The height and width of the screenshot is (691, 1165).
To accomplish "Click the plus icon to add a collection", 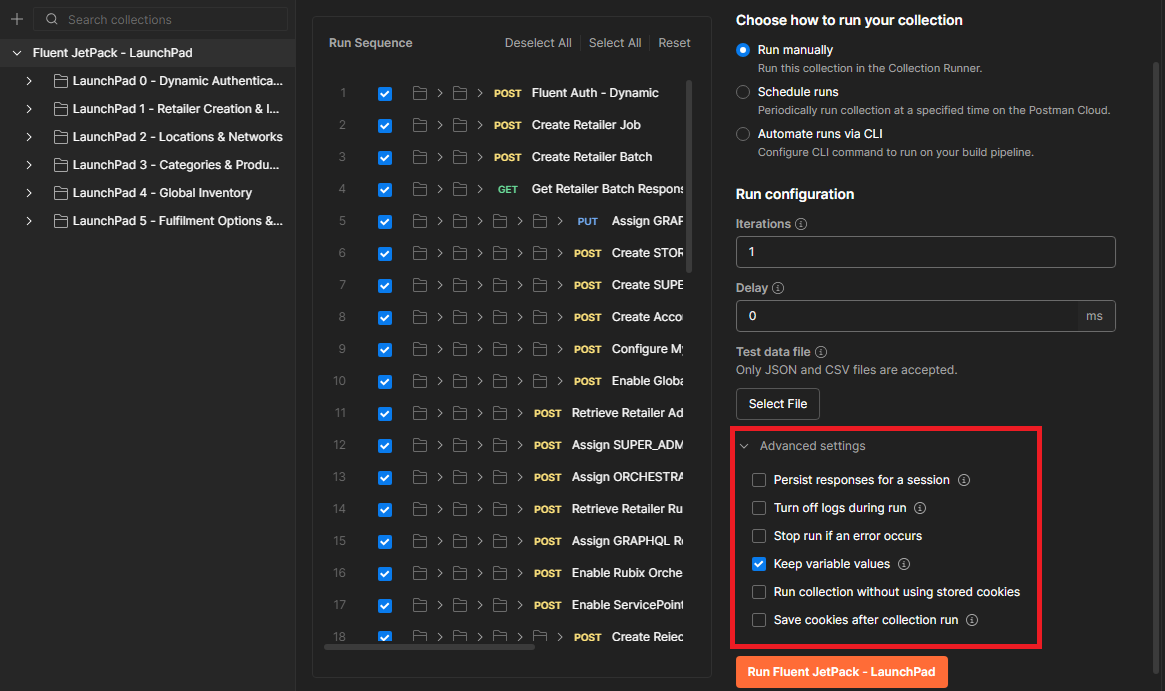I will 16,19.
